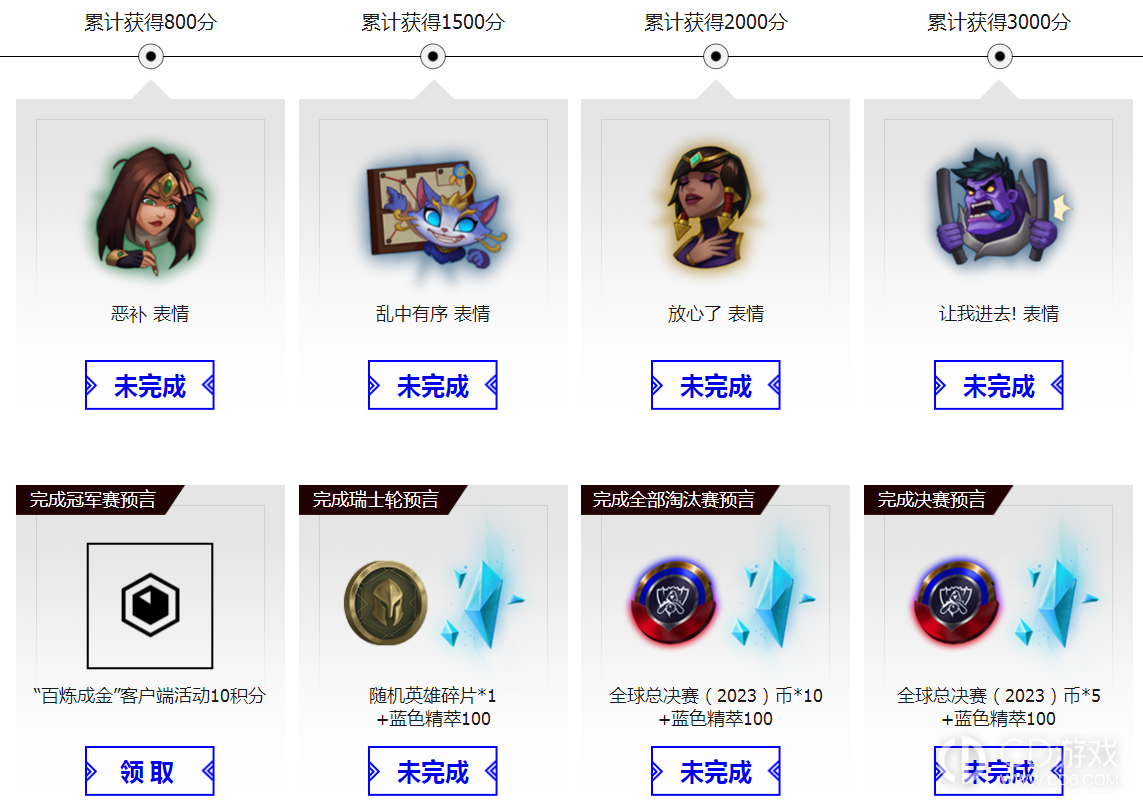Click the 让我进去! Dr. Mundo emote
The height and width of the screenshot is (807, 1143).
pyautogui.click(x=1001, y=208)
